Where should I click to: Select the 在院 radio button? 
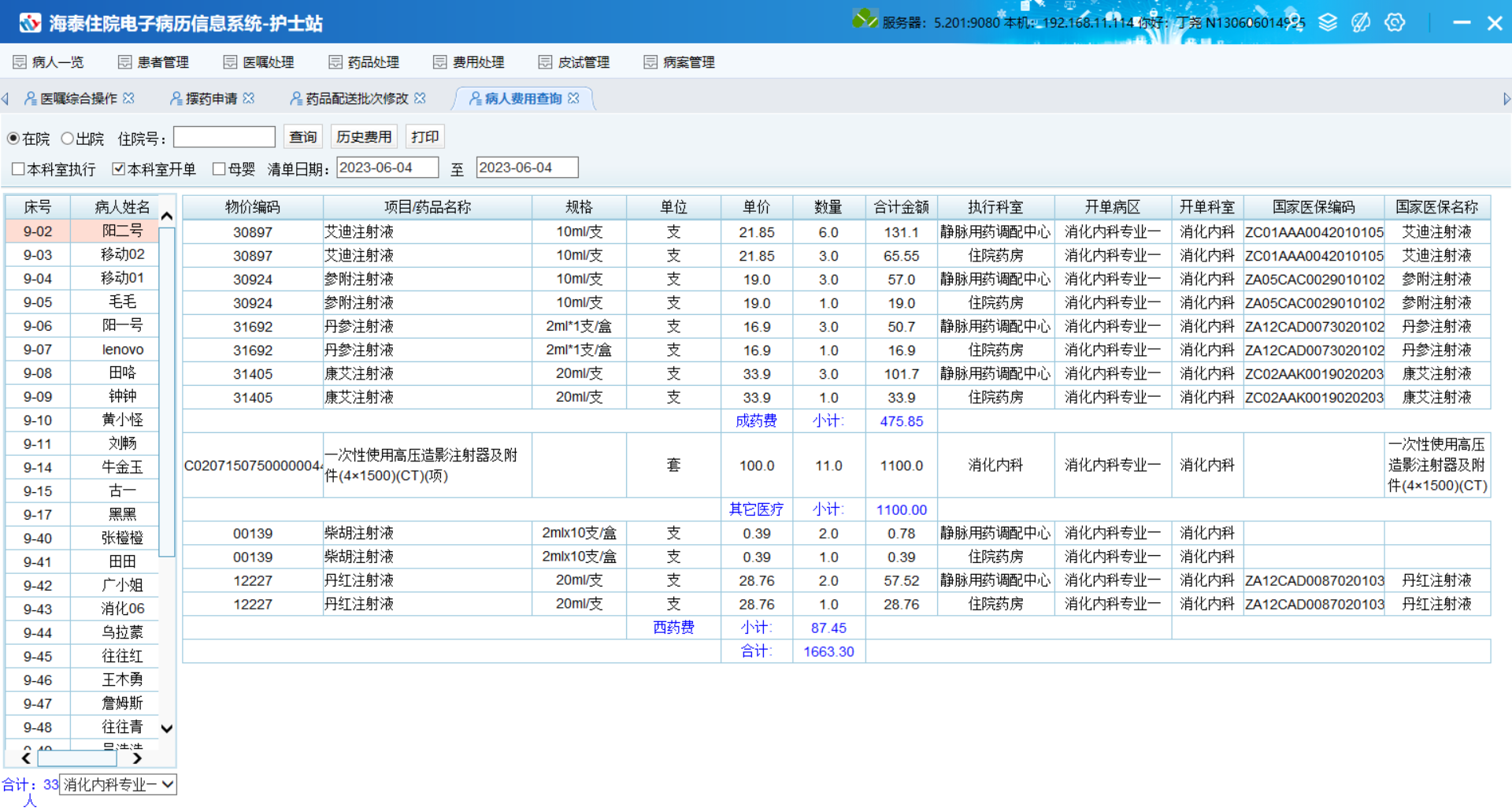tap(13, 139)
